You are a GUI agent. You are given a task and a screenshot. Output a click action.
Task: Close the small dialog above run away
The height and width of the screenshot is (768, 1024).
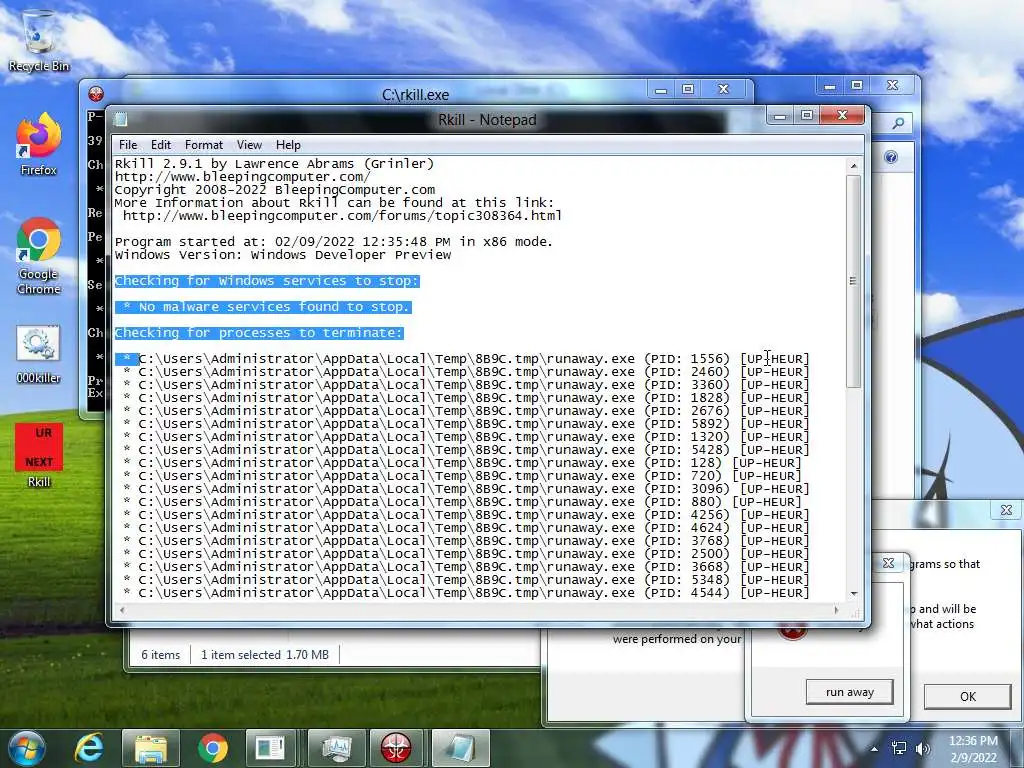click(888, 562)
